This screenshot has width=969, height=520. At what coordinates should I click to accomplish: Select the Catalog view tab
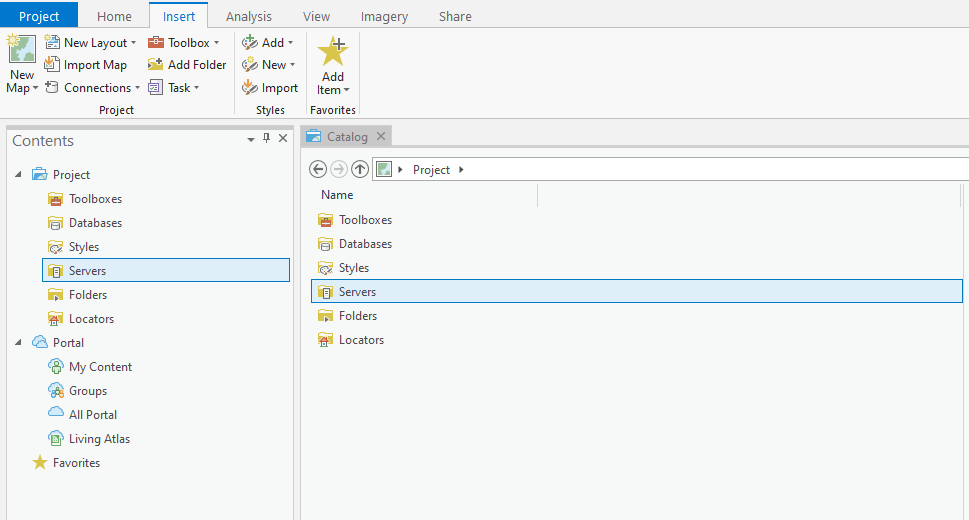tap(347, 136)
